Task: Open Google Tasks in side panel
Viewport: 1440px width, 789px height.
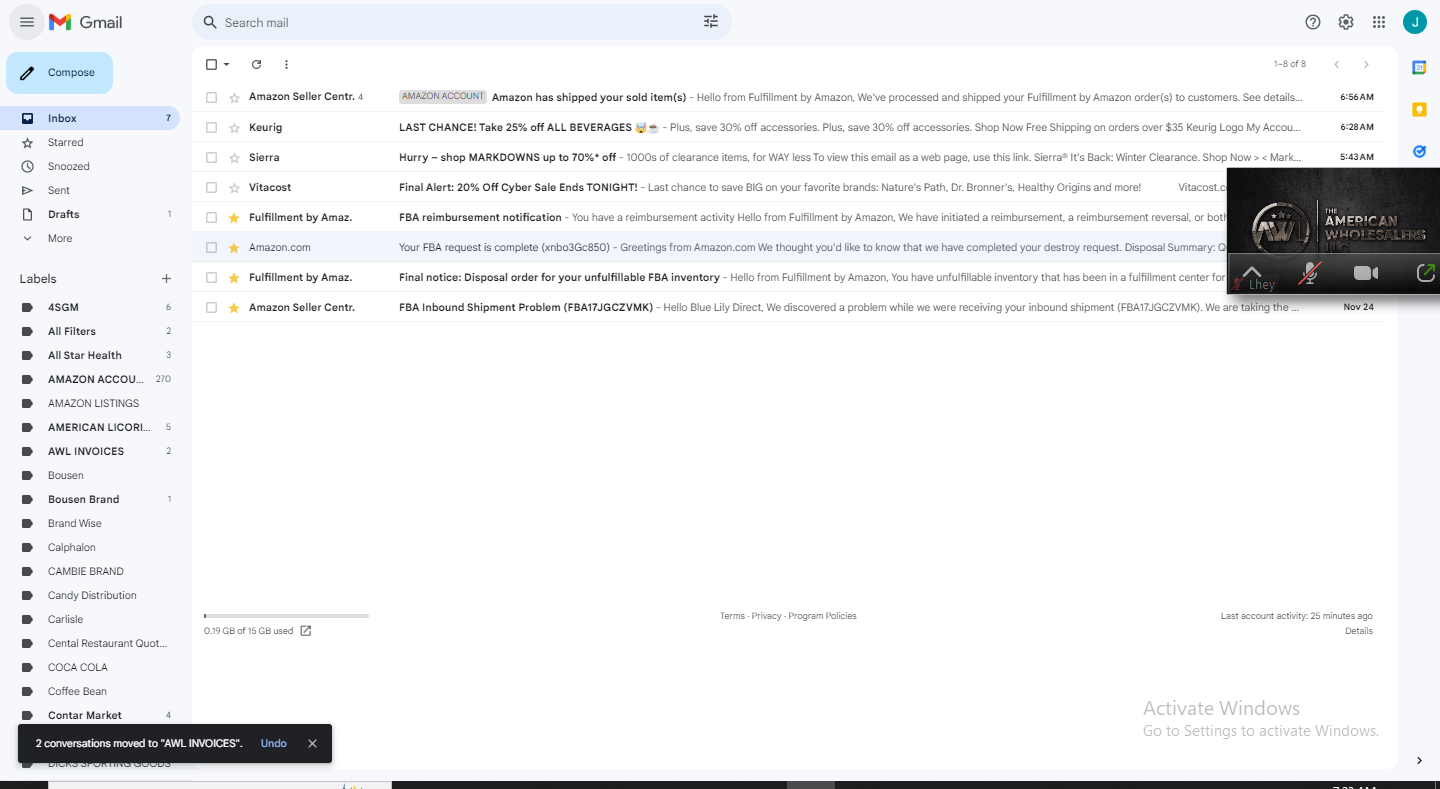Action: (1419, 151)
